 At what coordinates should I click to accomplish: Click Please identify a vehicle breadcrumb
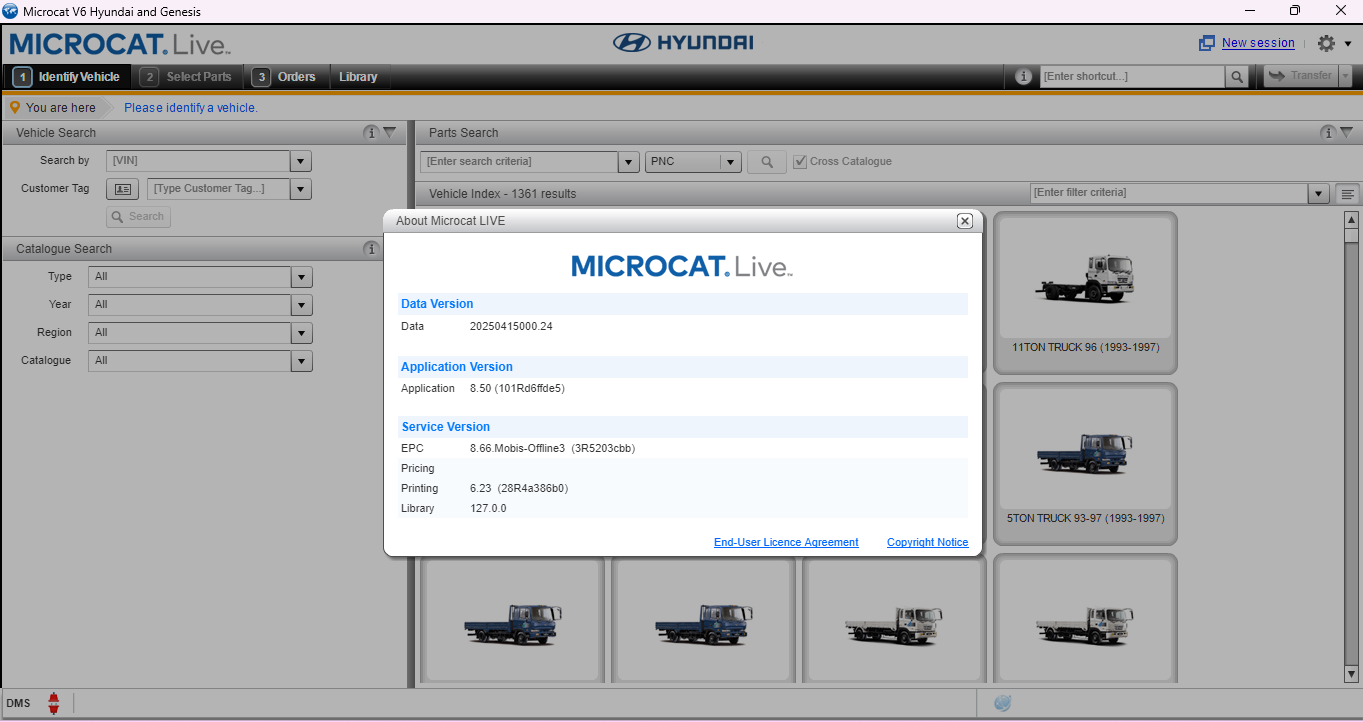pyautogui.click(x=191, y=107)
